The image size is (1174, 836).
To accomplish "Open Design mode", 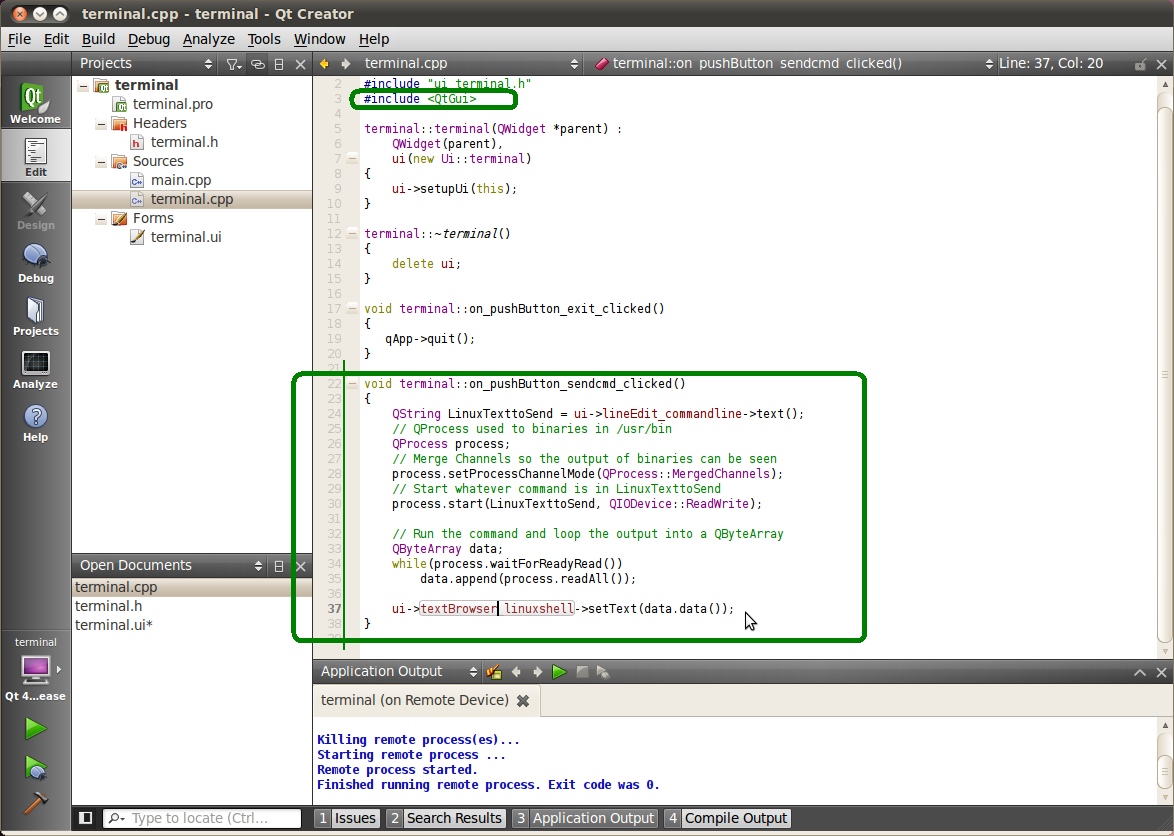I will point(35,210).
